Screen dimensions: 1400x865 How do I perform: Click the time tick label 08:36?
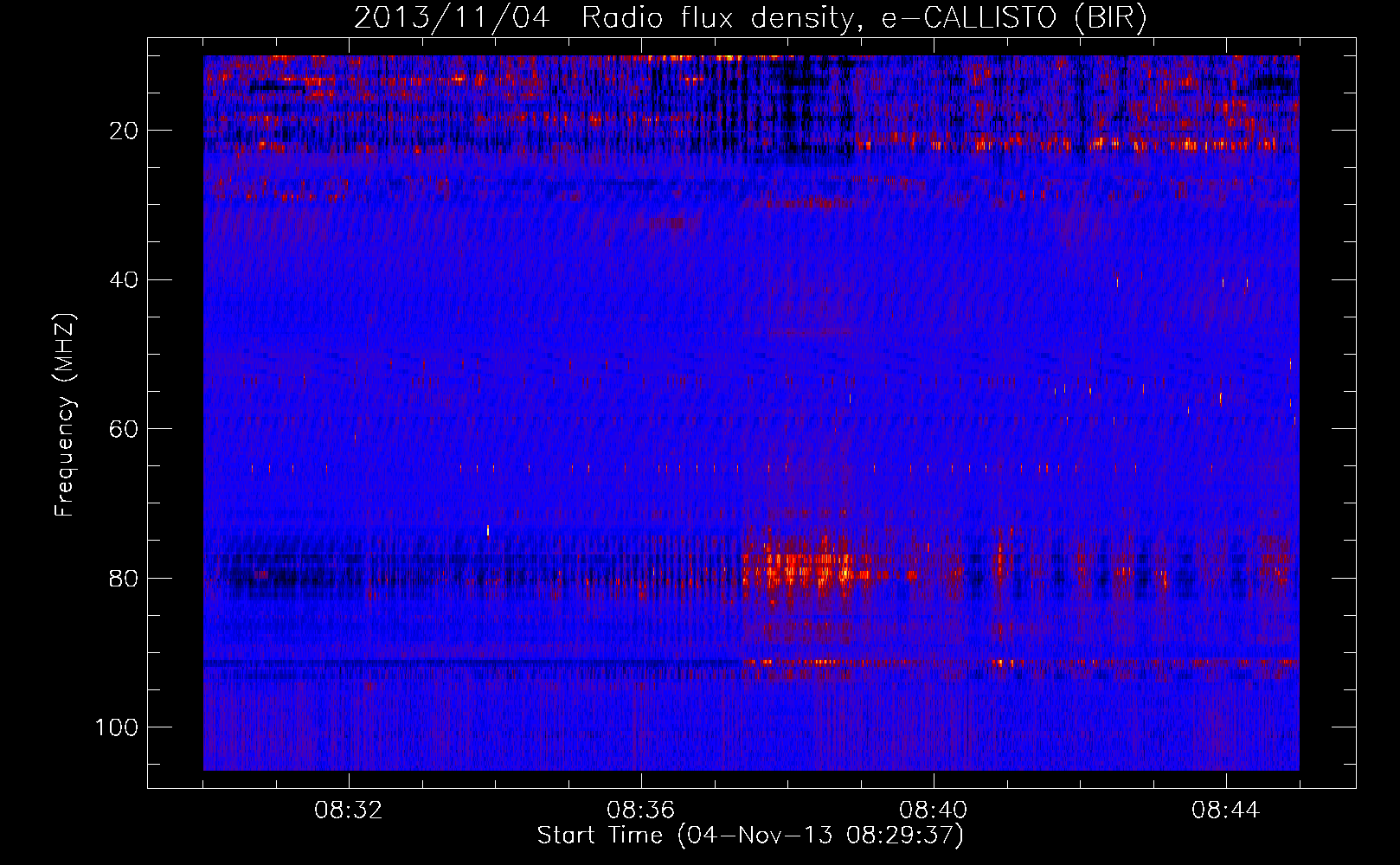(641, 811)
